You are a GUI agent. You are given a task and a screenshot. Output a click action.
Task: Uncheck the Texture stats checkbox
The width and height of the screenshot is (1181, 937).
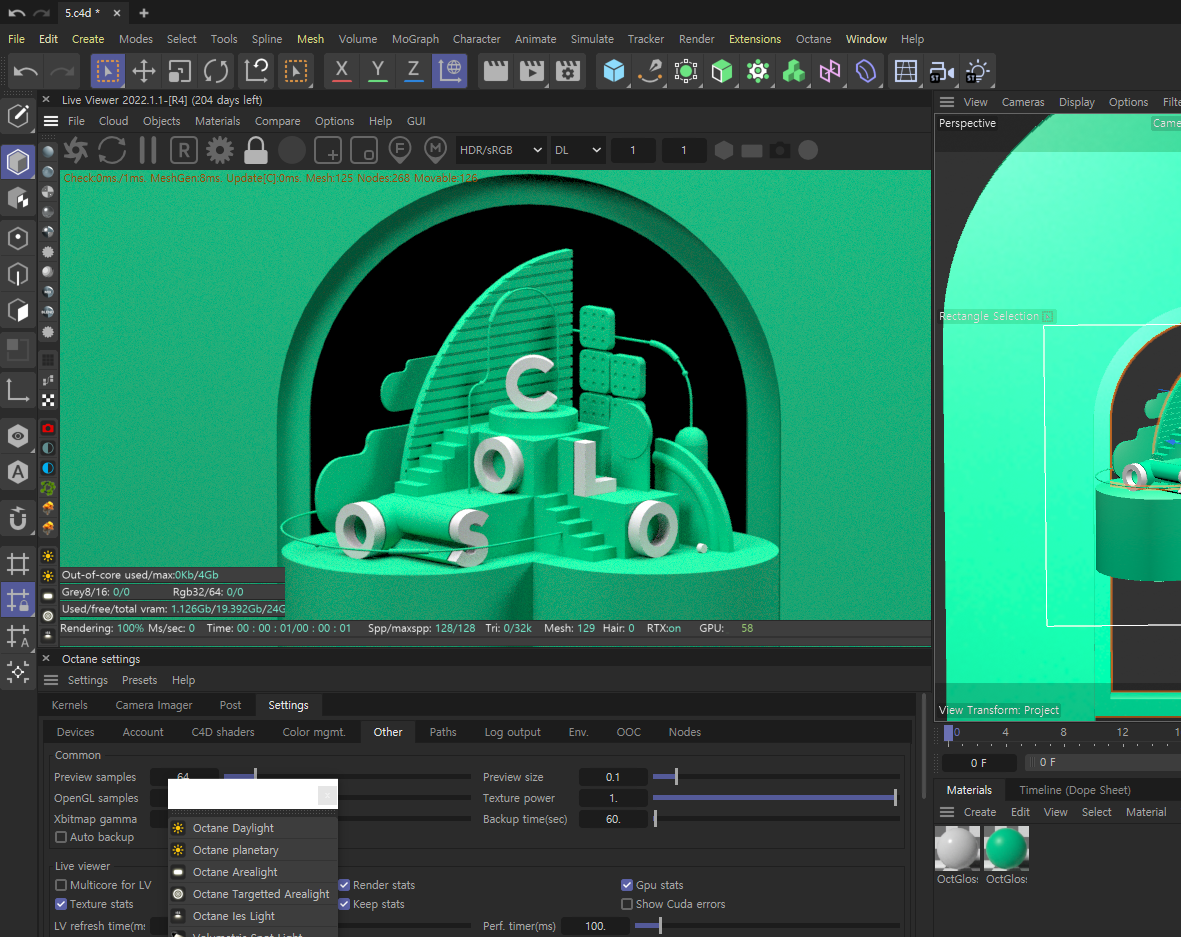tap(61, 904)
